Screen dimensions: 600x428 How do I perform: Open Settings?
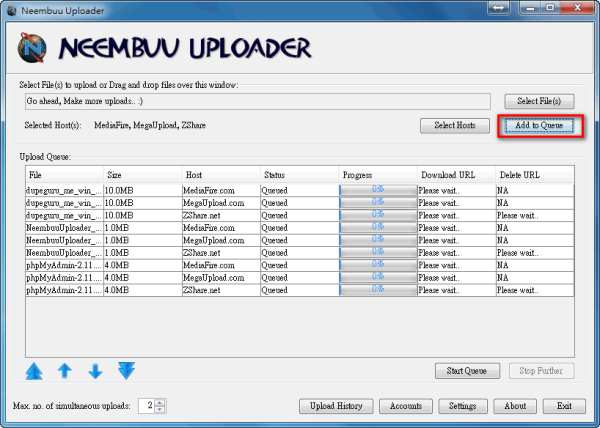point(463,406)
